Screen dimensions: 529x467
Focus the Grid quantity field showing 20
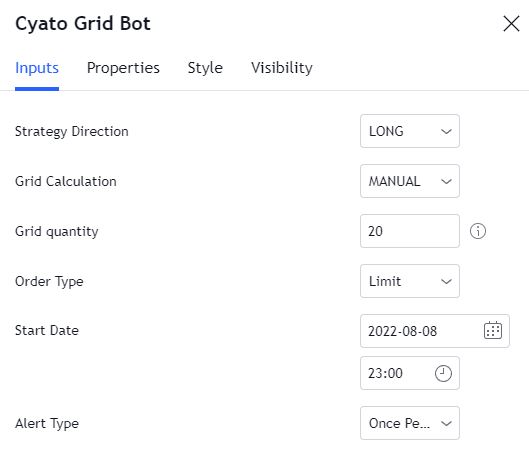[410, 231]
